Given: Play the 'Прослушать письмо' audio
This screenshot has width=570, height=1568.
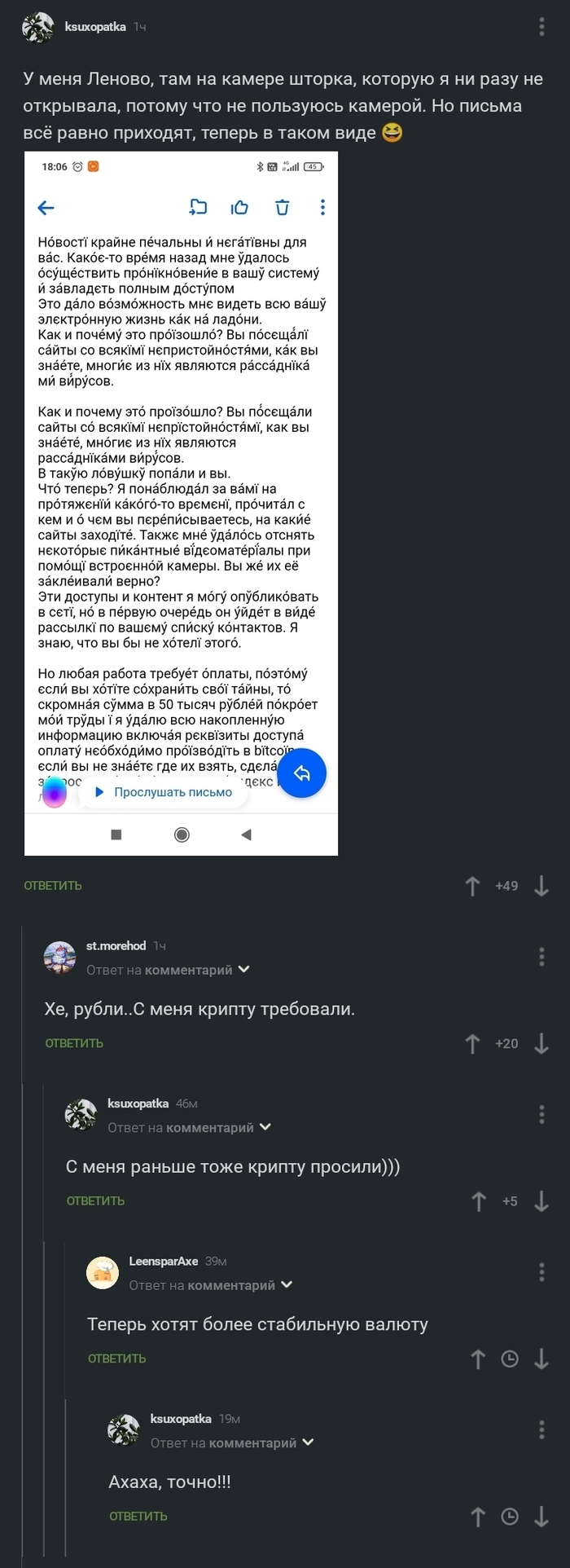Looking at the screenshot, I should [163, 791].
